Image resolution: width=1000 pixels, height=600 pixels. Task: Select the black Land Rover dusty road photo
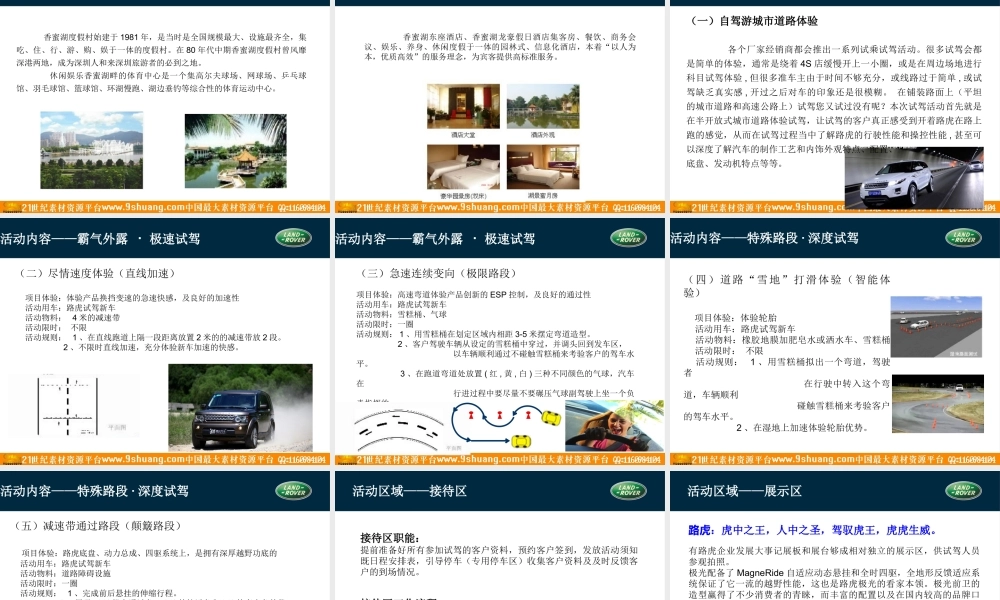pyautogui.click(x=240, y=407)
